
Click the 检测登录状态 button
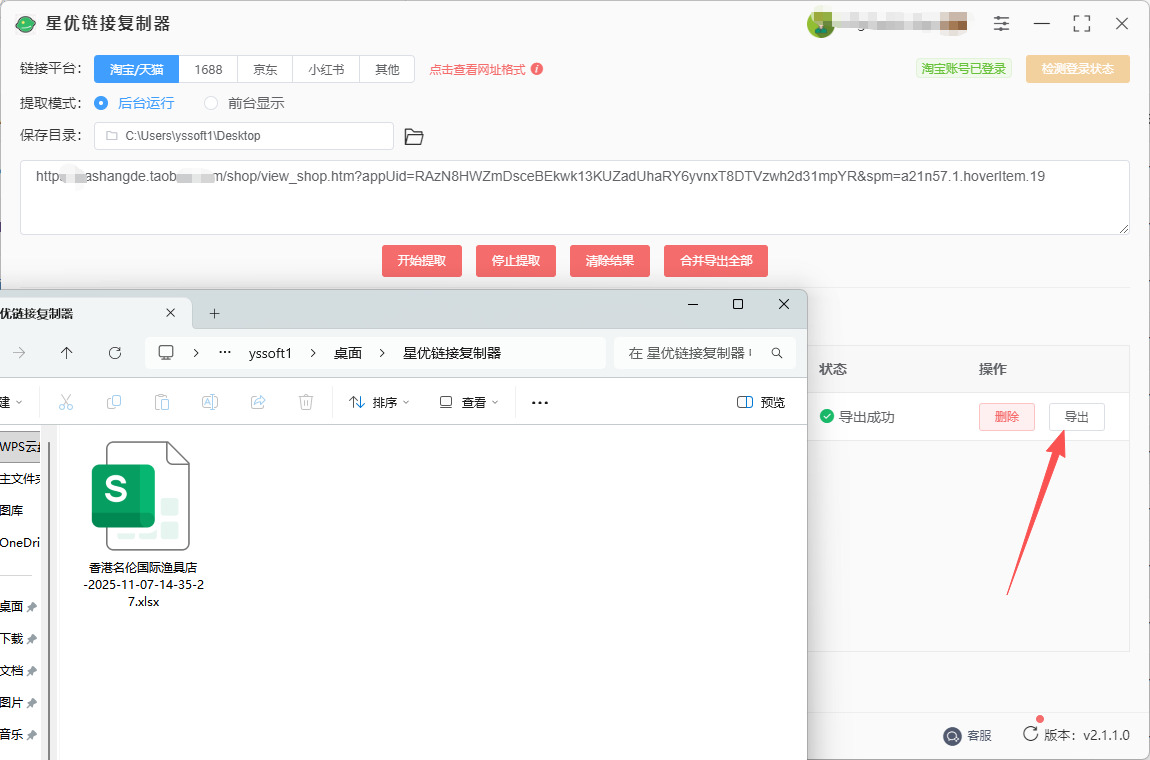1077,69
